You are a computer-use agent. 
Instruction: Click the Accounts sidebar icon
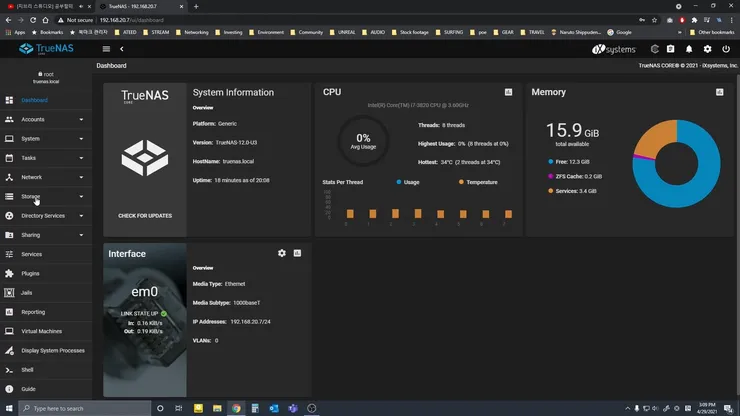(9, 119)
